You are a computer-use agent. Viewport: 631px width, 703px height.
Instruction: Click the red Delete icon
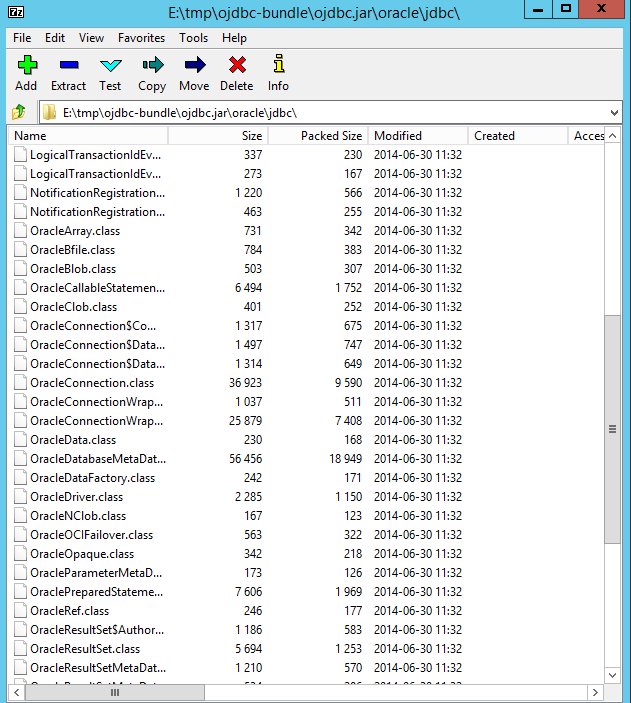click(x=237, y=65)
